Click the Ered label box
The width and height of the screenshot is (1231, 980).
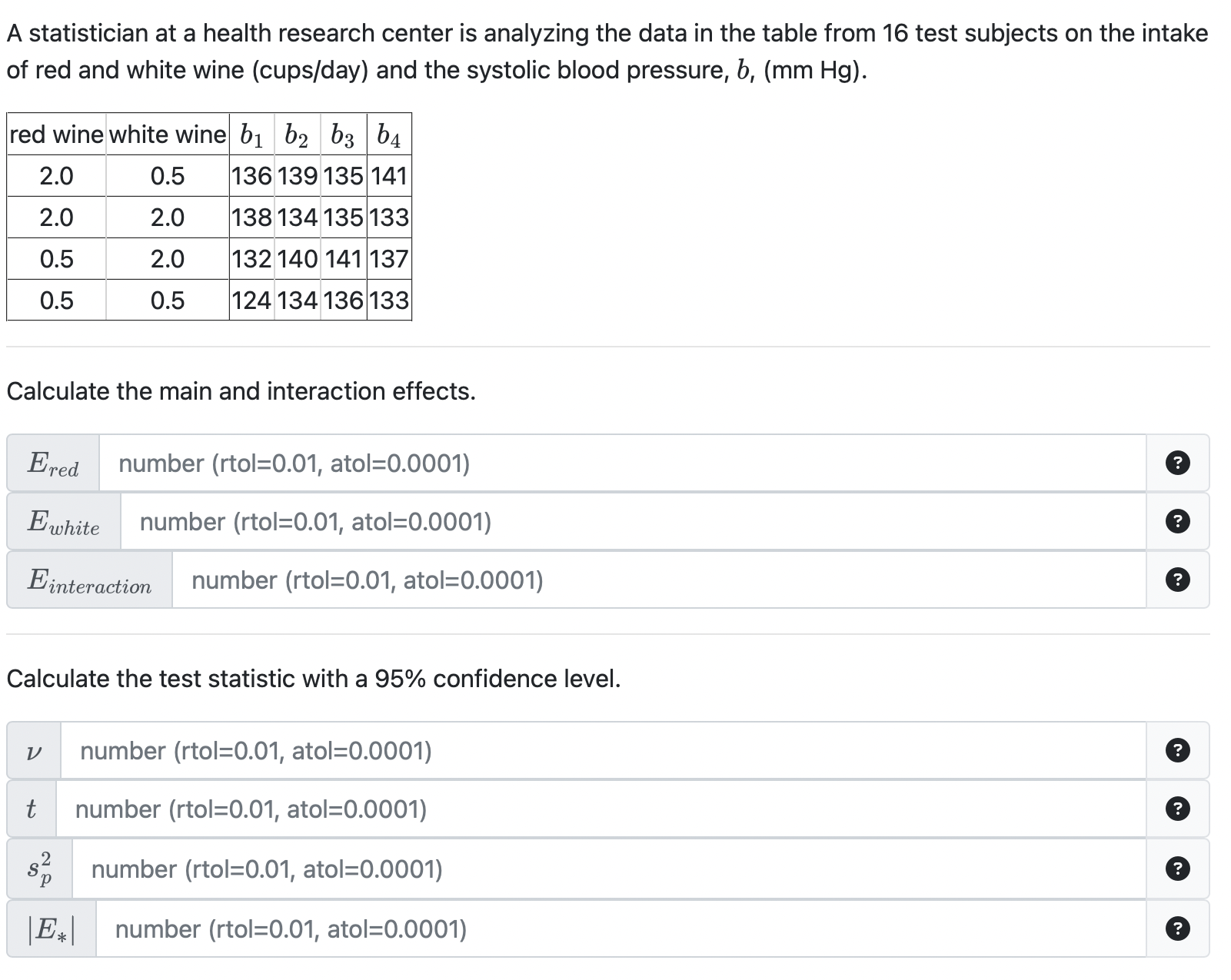(52, 462)
